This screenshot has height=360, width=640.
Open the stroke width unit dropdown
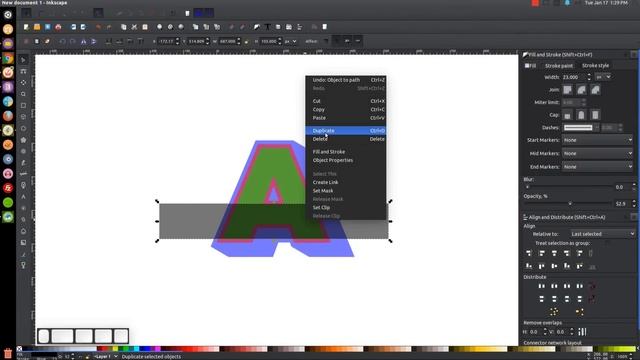(x=603, y=77)
